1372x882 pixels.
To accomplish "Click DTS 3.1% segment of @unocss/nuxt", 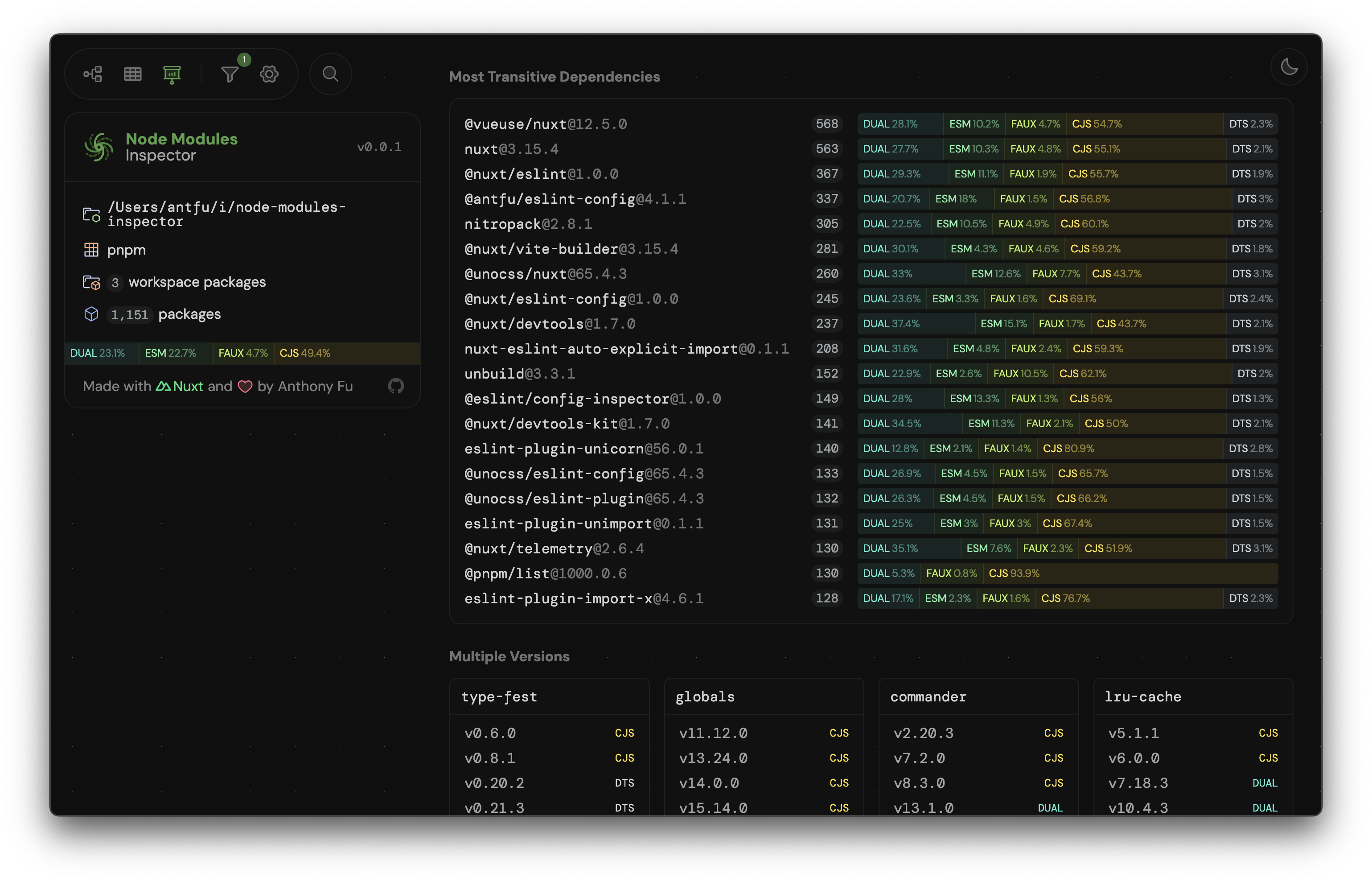I will point(1252,274).
